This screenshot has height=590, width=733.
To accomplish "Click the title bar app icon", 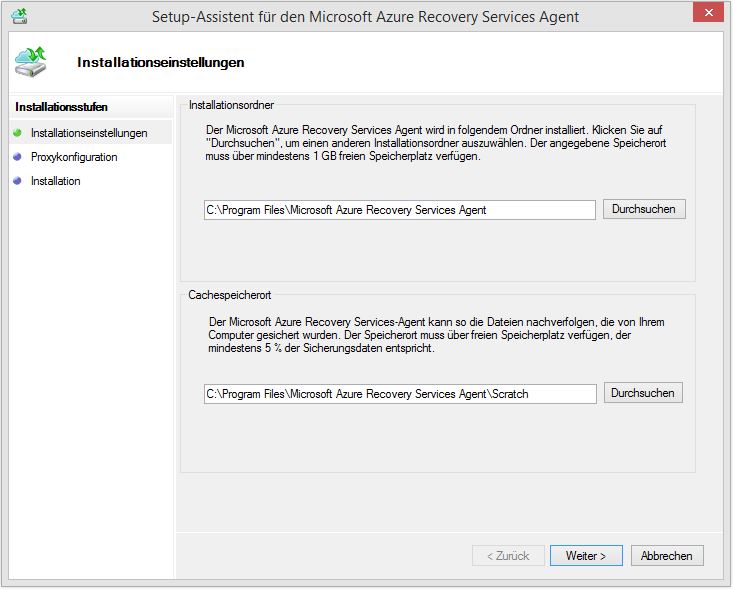I will click(19, 16).
